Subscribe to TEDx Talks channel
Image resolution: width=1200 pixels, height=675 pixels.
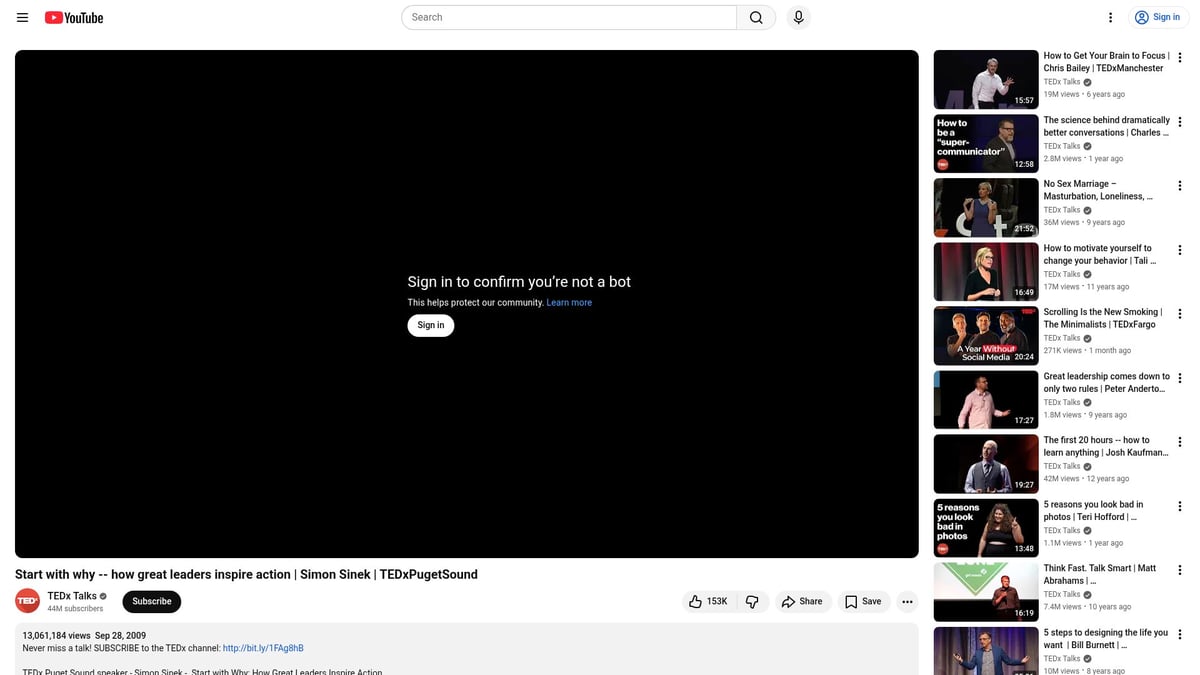pyautogui.click(x=152, y=601)
